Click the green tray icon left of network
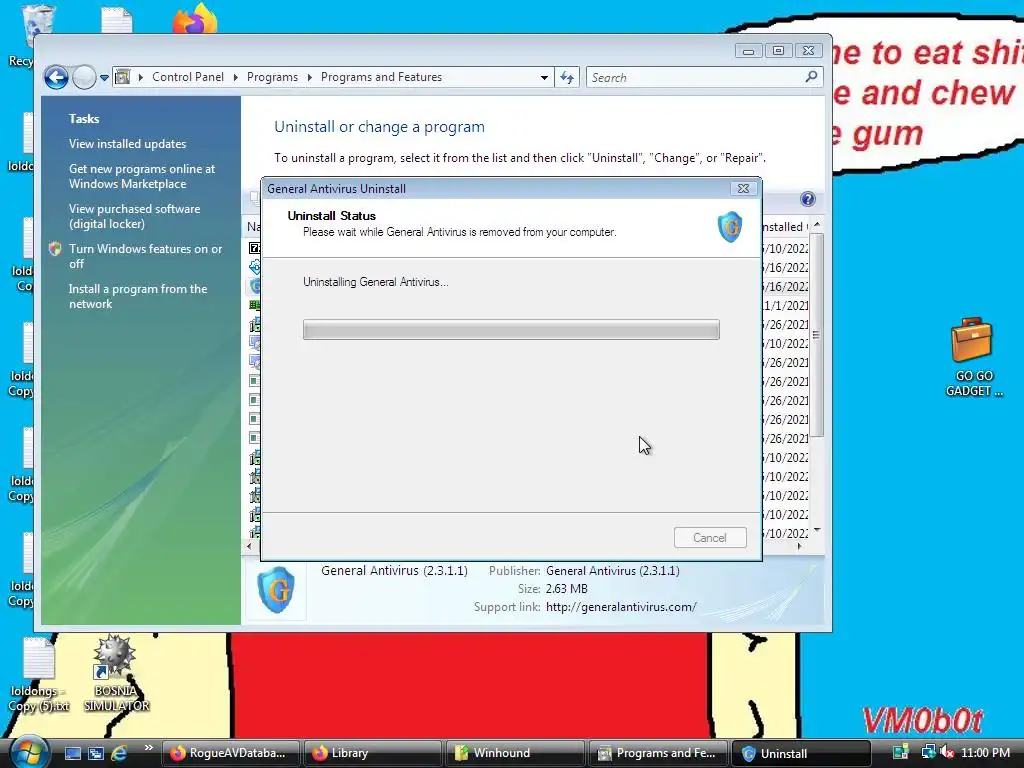 point(901,752)
